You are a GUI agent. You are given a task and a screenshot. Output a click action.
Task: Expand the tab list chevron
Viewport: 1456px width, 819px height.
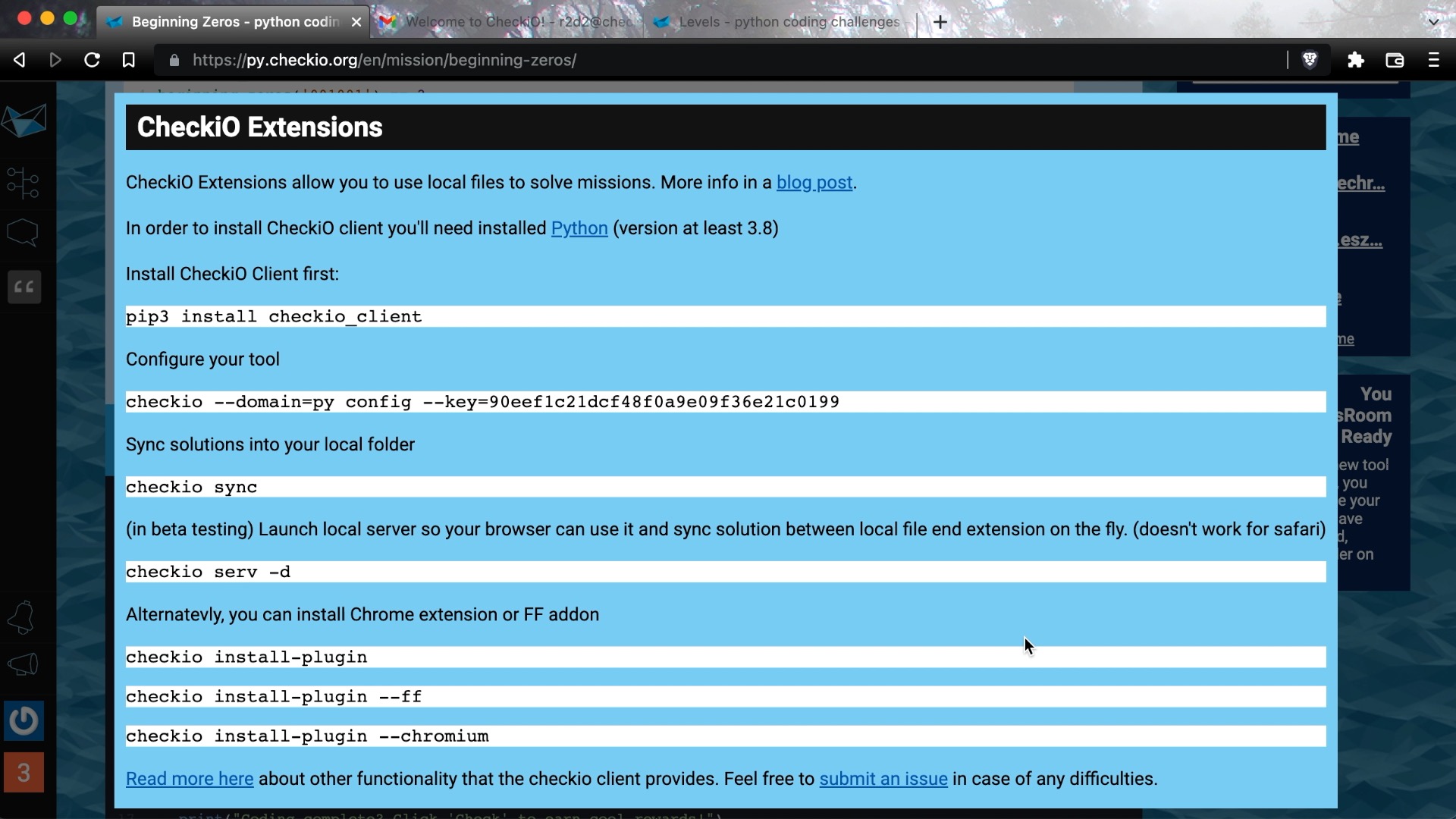[1433, 22]
